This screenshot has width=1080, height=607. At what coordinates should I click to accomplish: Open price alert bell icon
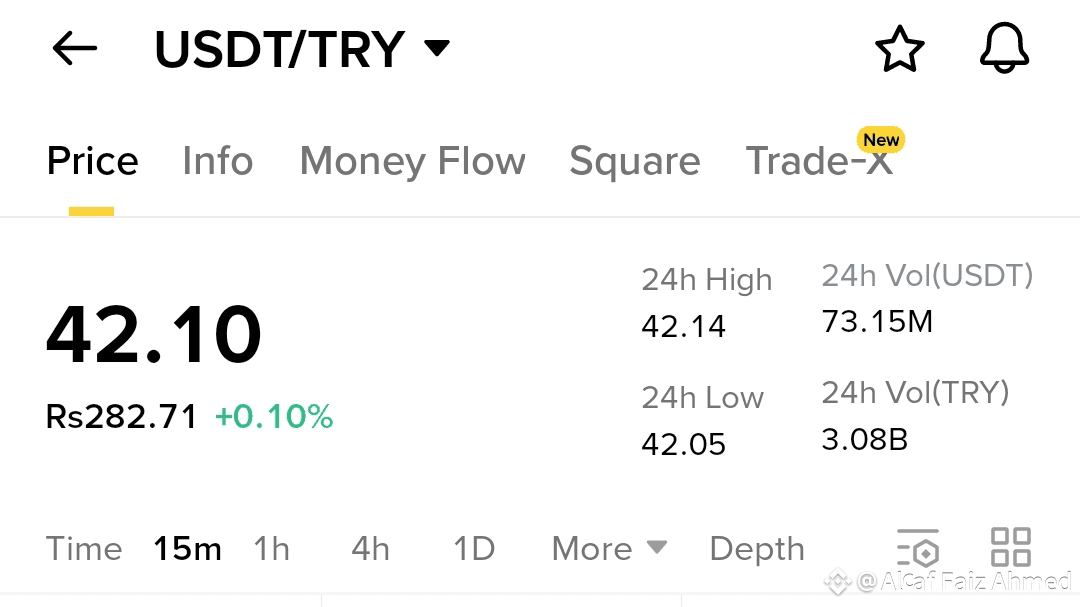1004,49
